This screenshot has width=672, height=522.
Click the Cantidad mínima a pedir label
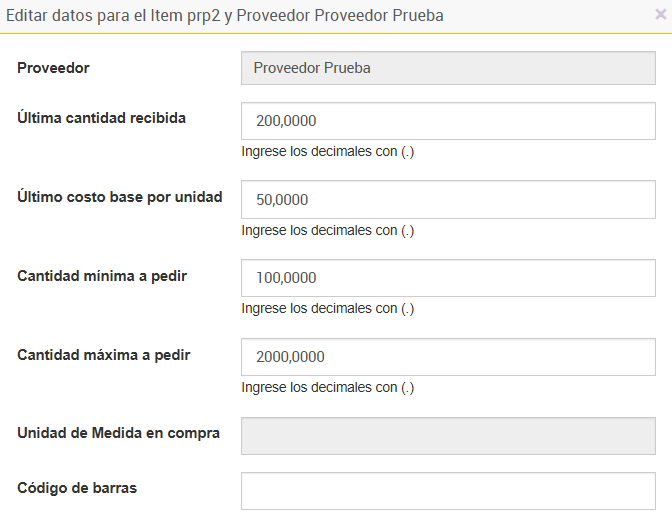tap(102, 275)
